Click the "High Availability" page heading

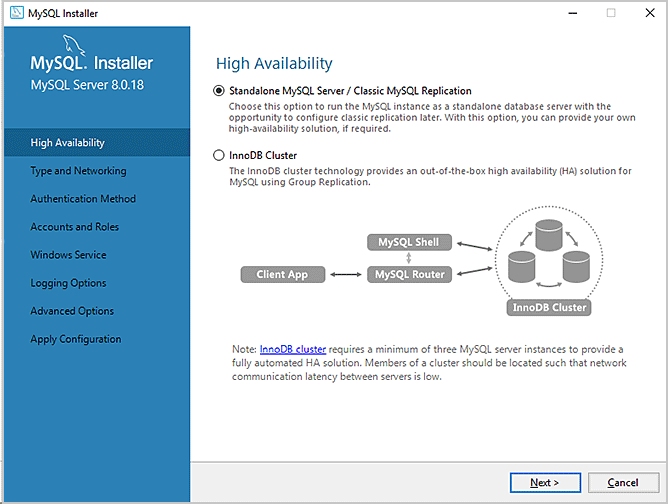click(x=274, y=63)
